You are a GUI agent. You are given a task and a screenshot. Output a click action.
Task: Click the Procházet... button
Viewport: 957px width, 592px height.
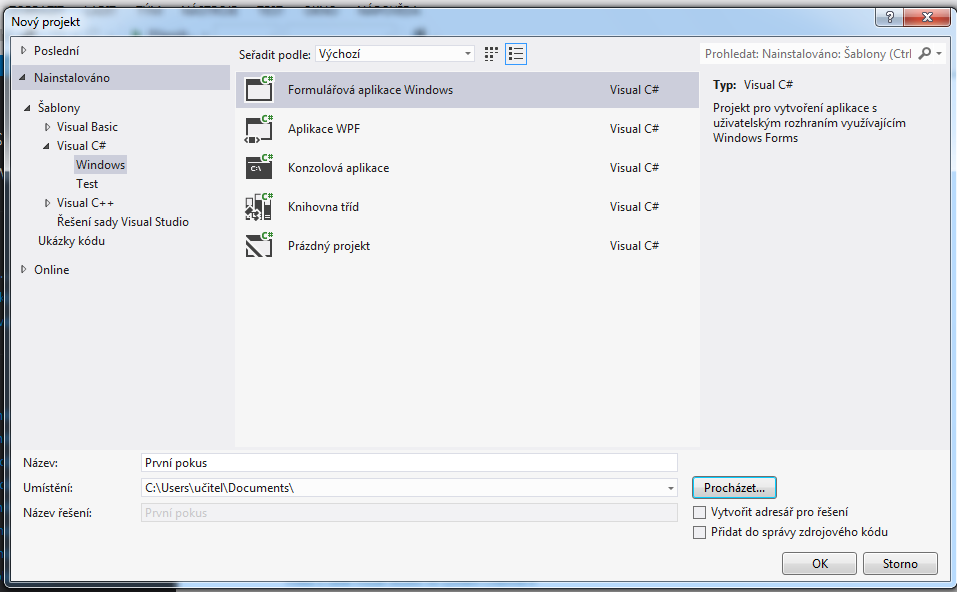[734, 488]
